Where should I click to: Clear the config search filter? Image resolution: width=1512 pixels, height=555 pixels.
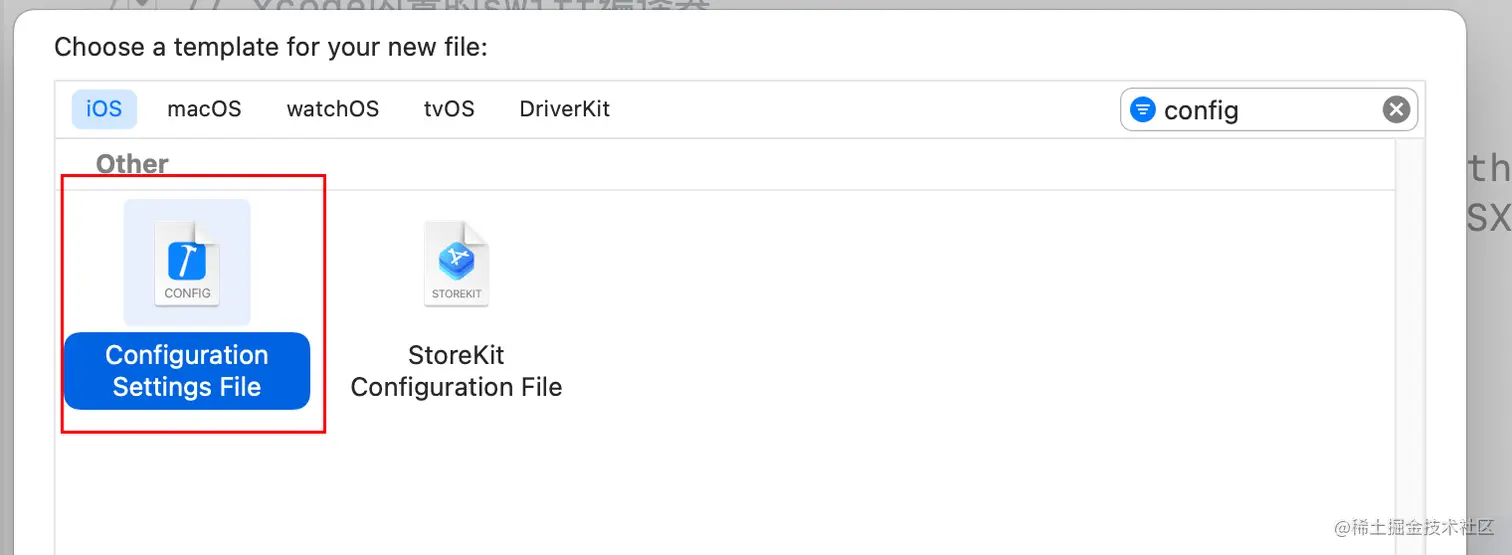click(x=1396, y=109)
